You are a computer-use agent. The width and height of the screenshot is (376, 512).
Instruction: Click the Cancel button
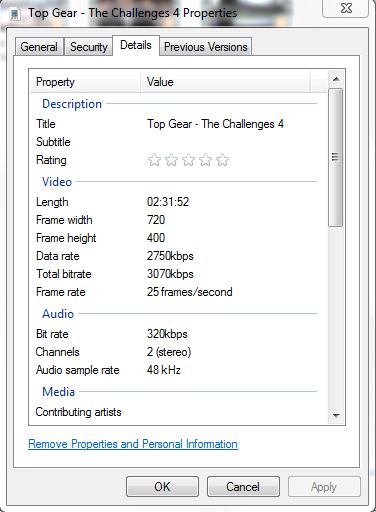(243, 487)
